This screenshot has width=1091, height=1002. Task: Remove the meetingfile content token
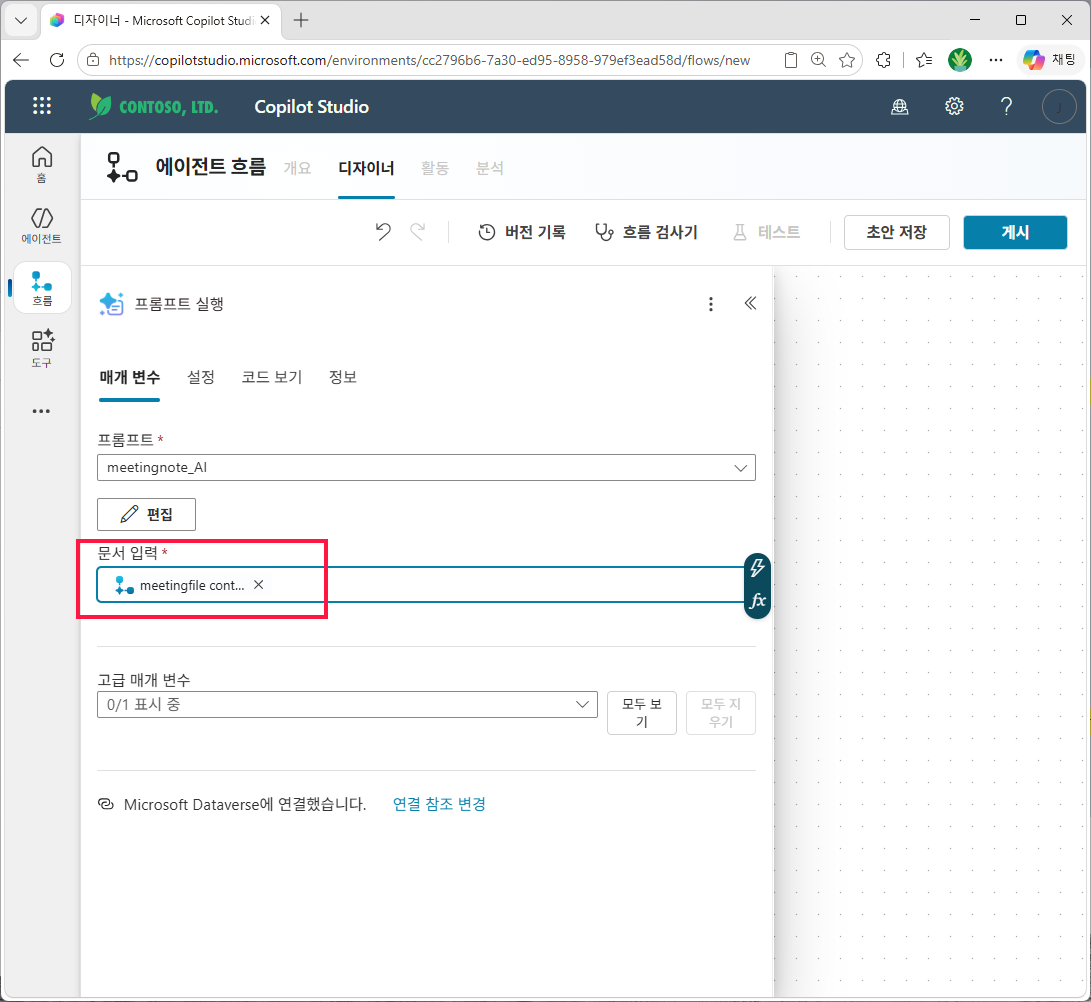(x=259, y=584)
